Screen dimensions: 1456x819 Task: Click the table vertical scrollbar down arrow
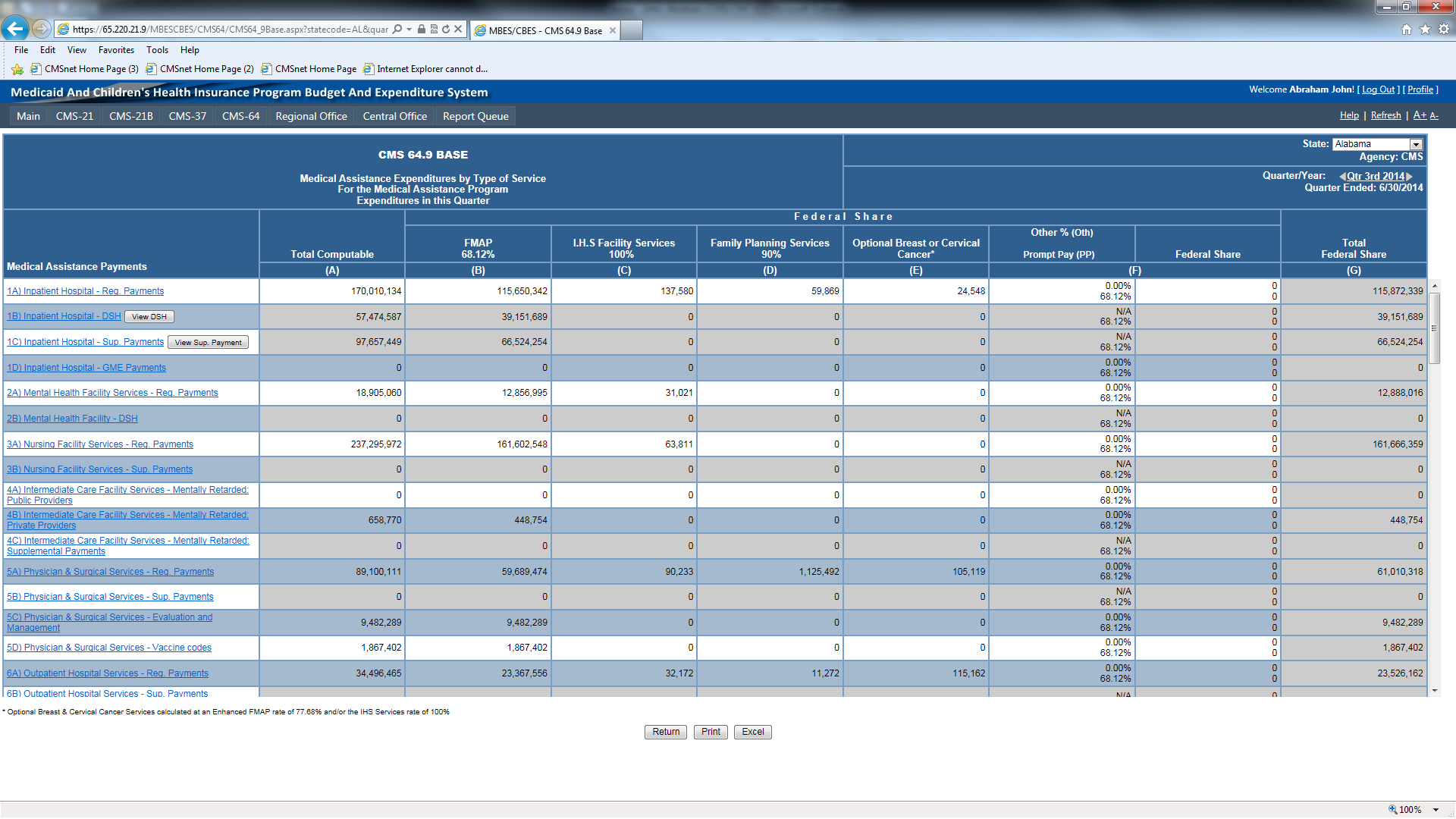(x=1434, y=691)
